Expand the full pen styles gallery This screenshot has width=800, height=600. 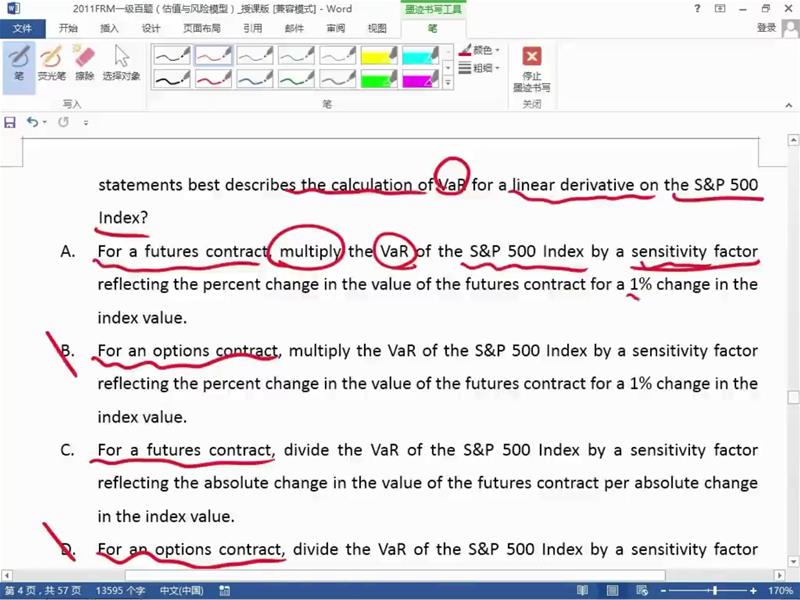click(448, 82)
